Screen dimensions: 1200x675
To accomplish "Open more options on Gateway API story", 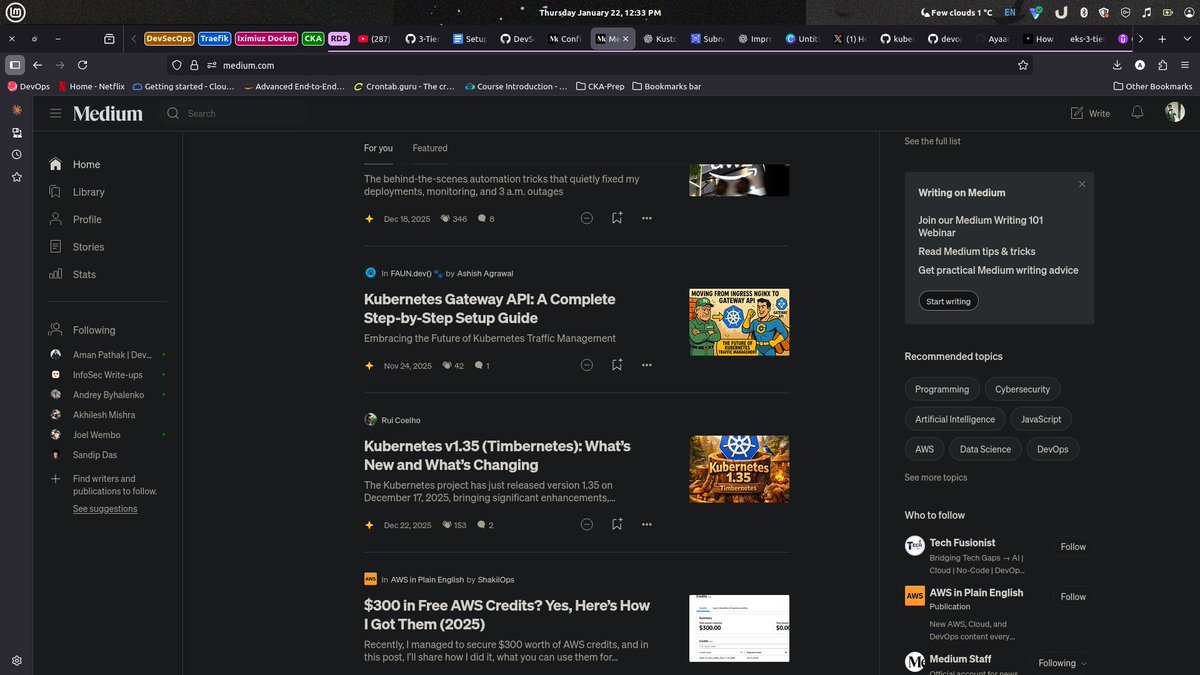I will [x=647, y=365].
